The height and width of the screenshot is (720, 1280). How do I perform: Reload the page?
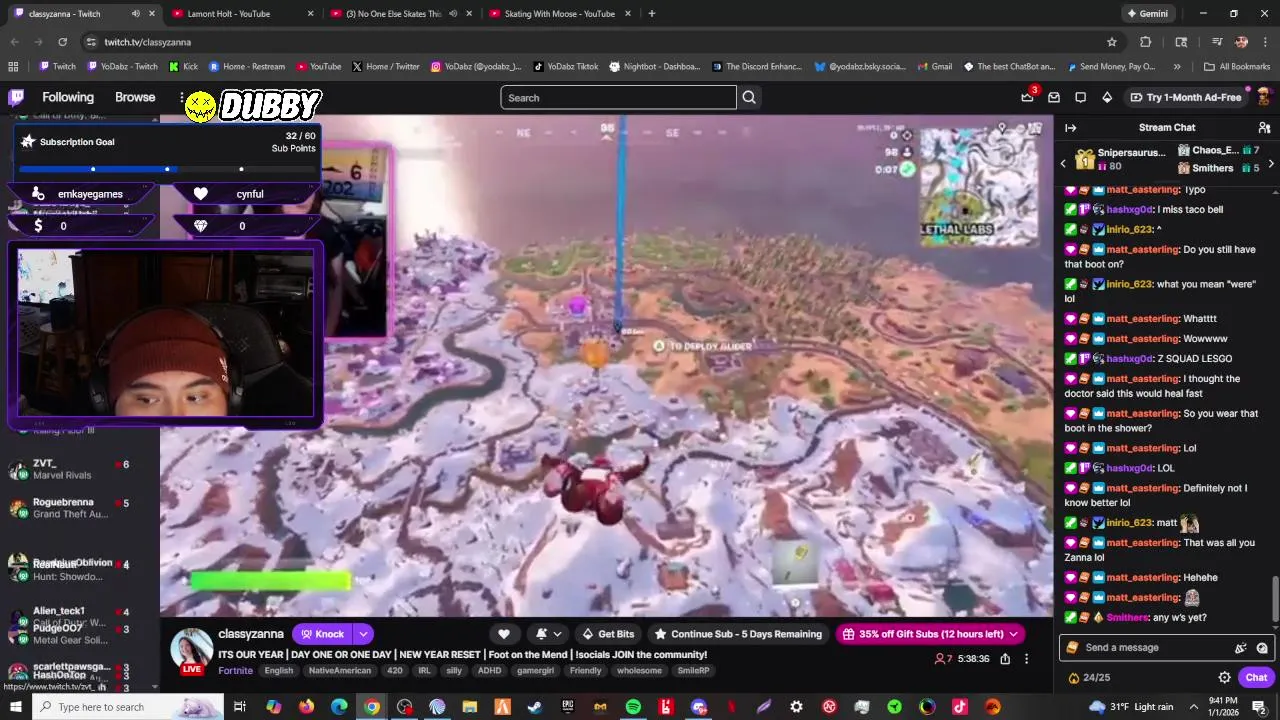62,42
